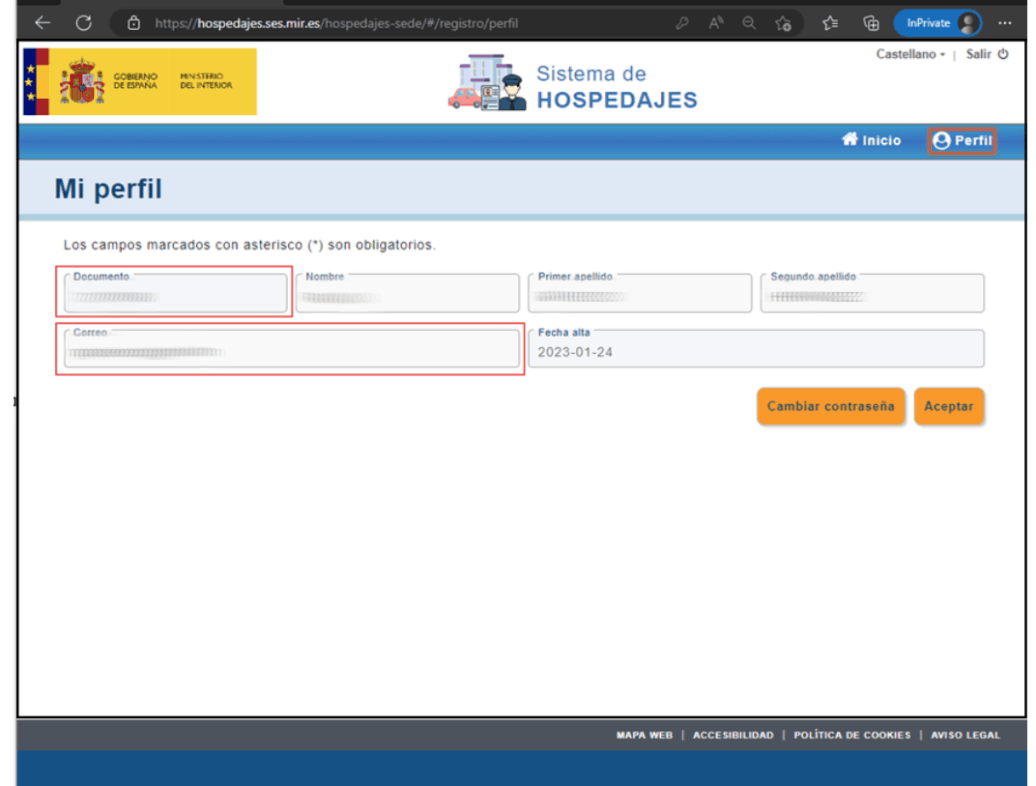Open the browser settings three-dot menu
The height and width of the screenshot is (786, 1036).
pyautogui.click(x=1005, y=23)
